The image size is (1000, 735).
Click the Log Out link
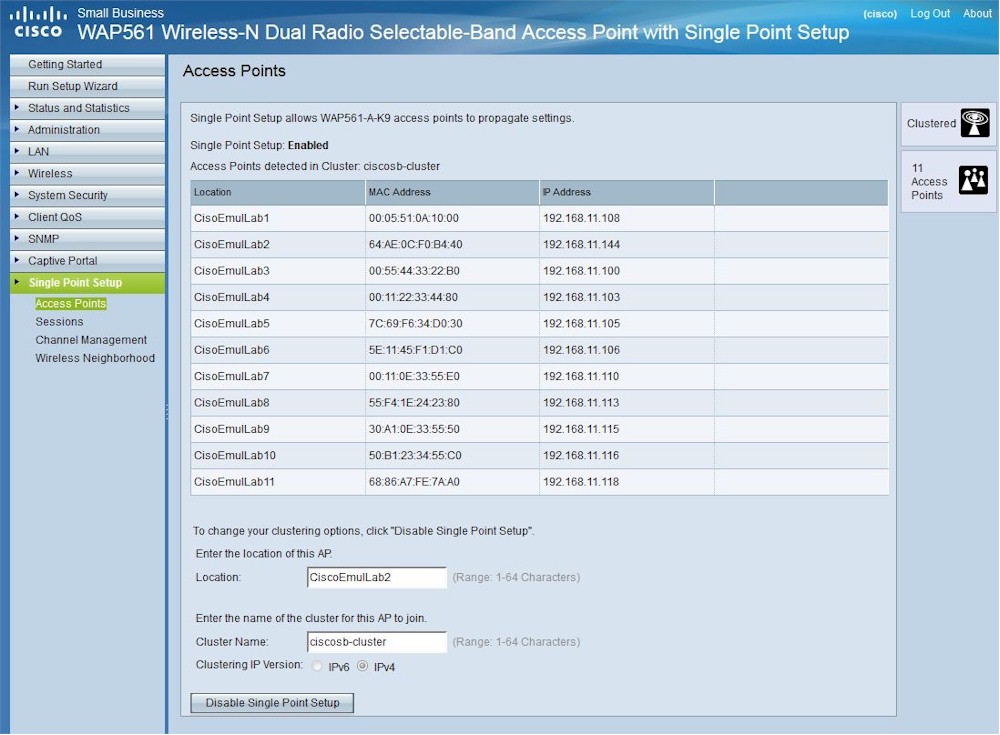click(x=930, y=13)
